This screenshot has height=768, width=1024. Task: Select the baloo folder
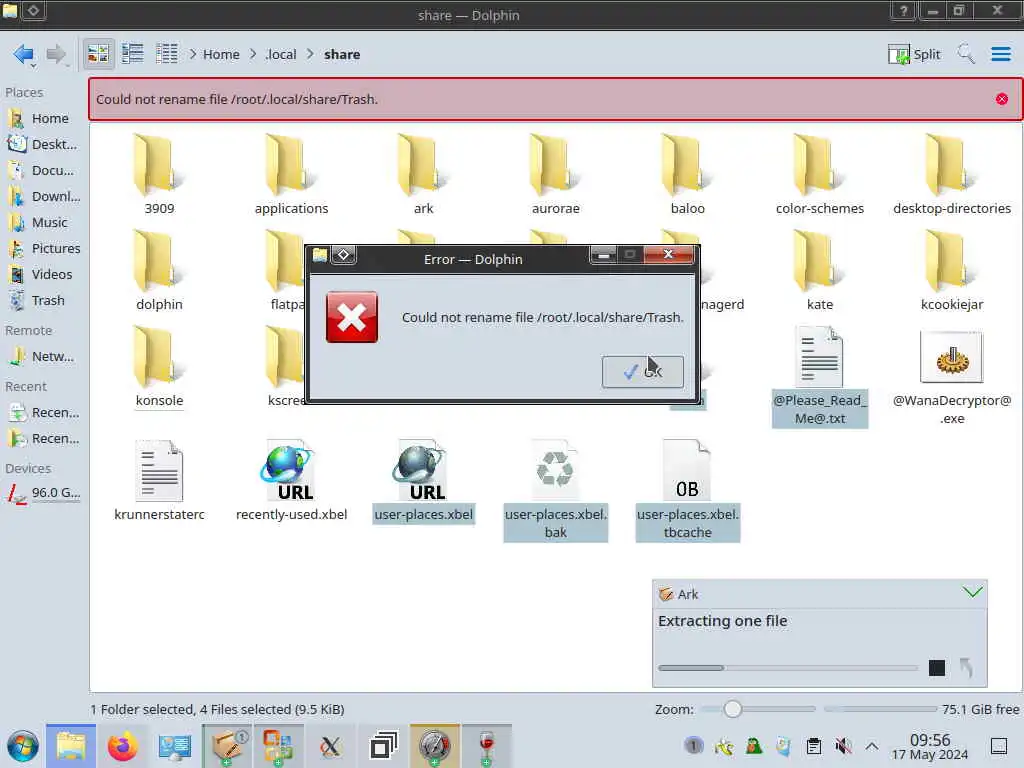point(687,175)
